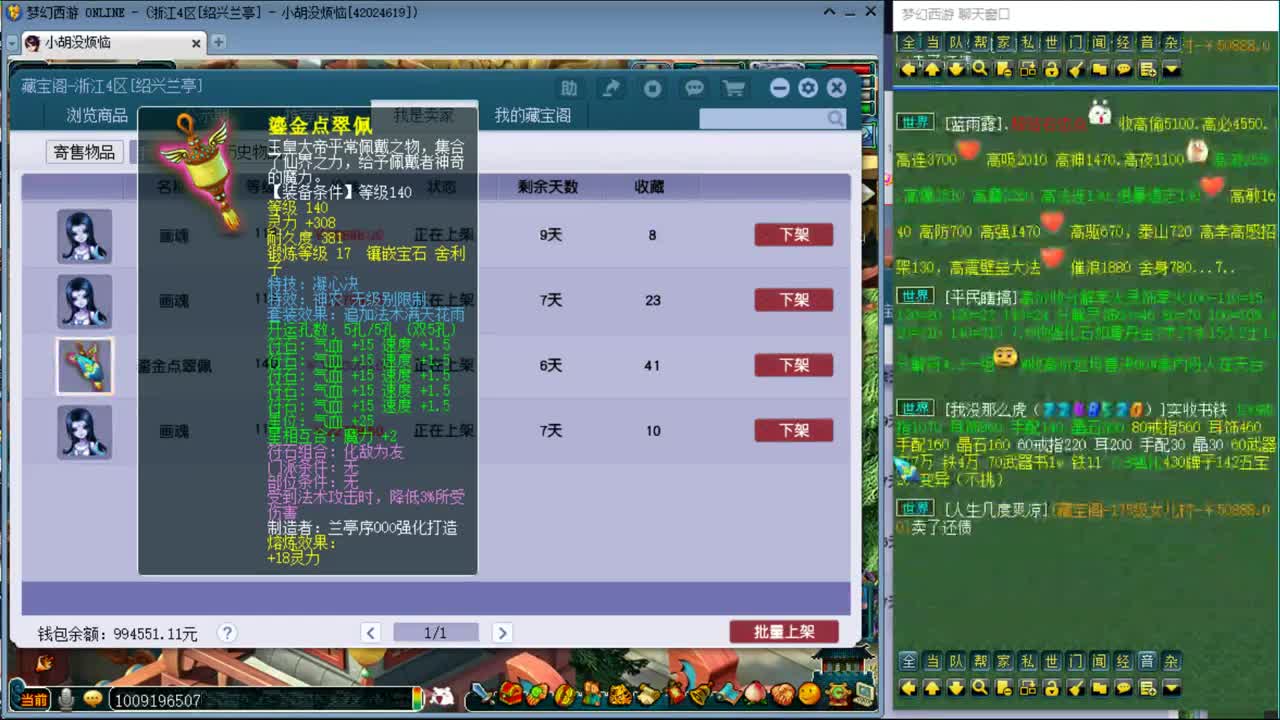Select top 门 channel filter in chat window
The height and width of the screenshot is (720, 1280).
point(1076,43)
